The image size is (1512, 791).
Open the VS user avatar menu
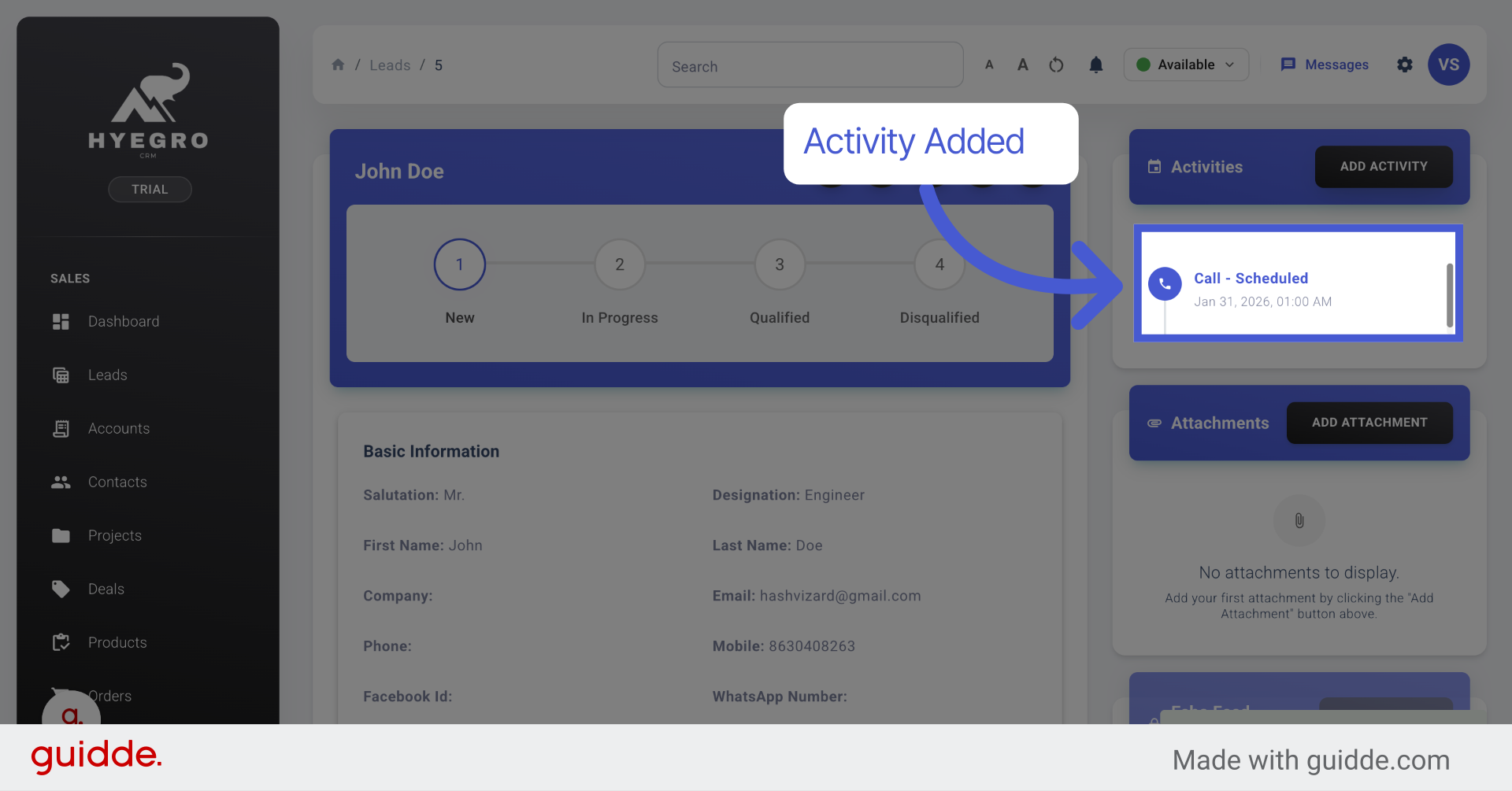(1449, 65)
